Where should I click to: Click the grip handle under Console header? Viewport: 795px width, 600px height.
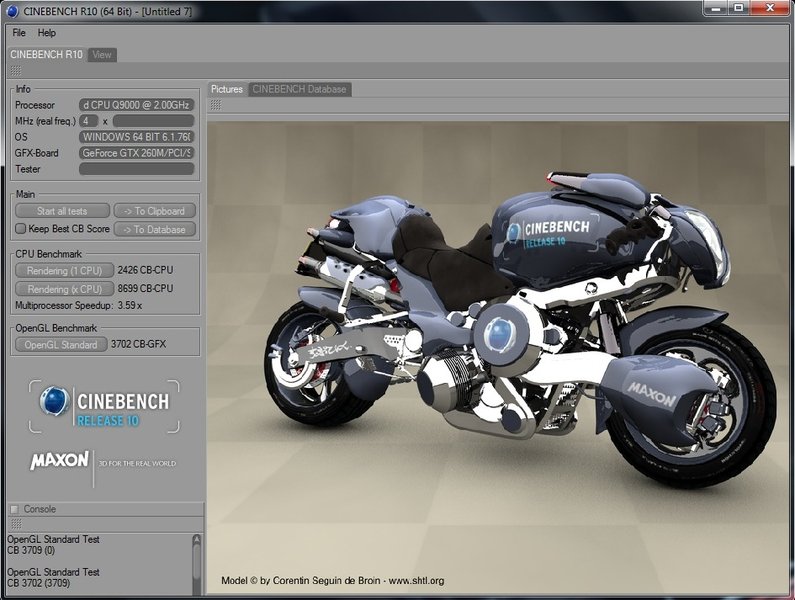[x=15, y=524]
